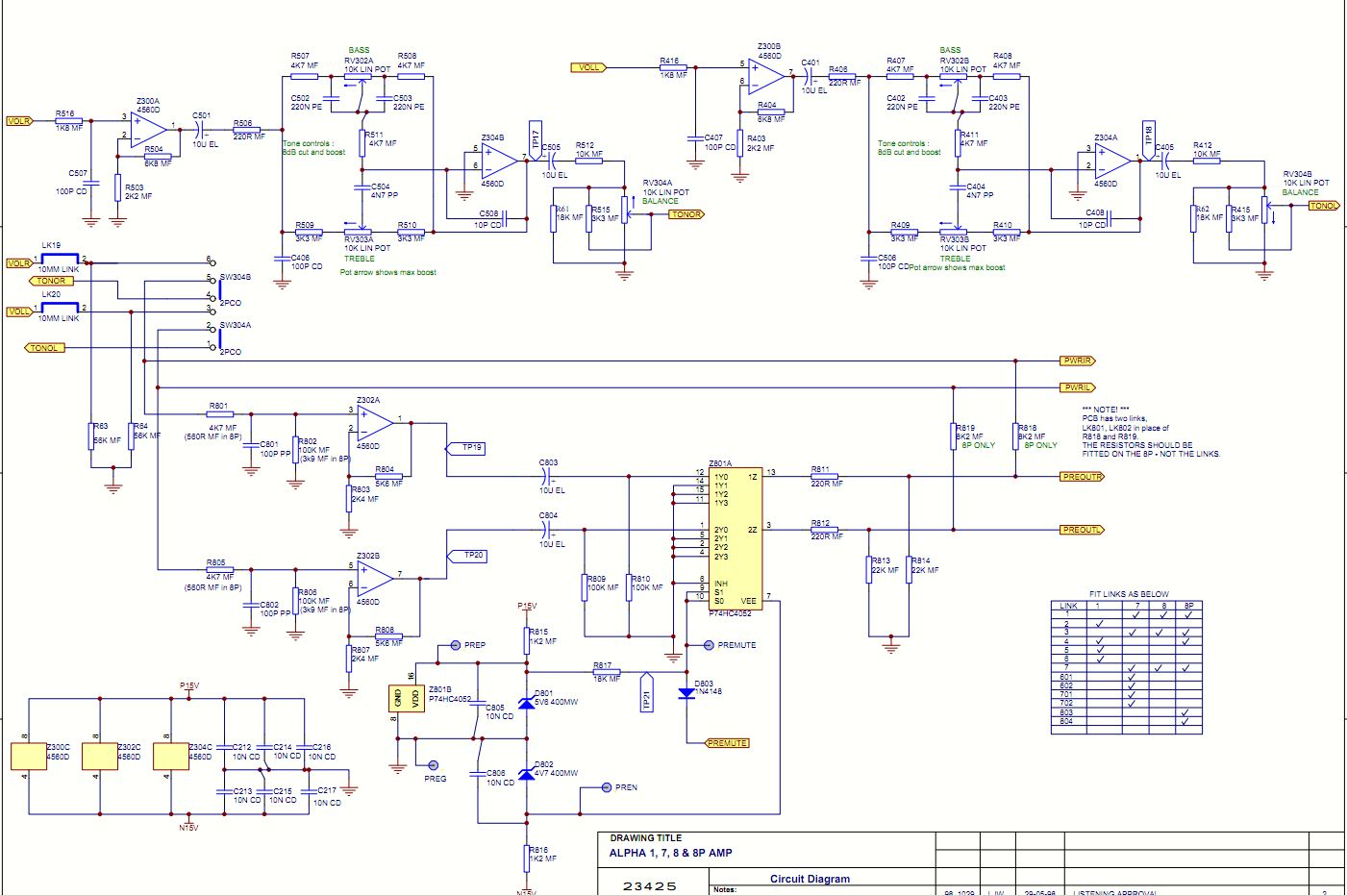Select the R817 18K resistor label
1347x896 pixels.
tap(603, 665)
